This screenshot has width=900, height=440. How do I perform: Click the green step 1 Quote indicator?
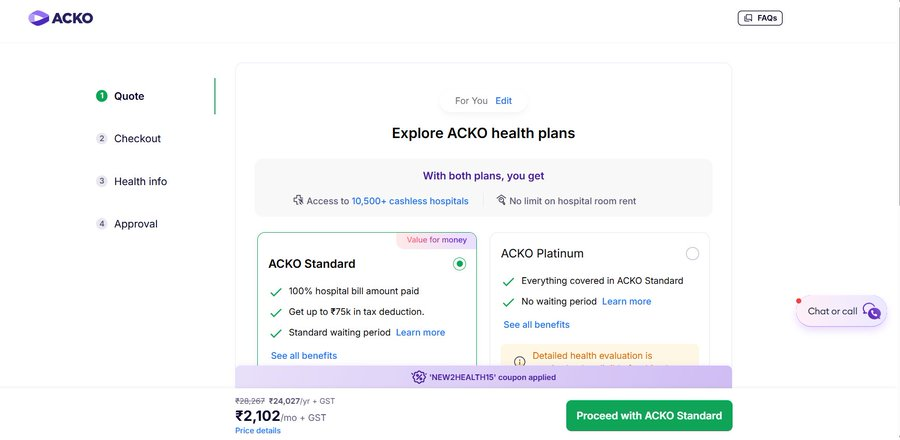[102, 96]
